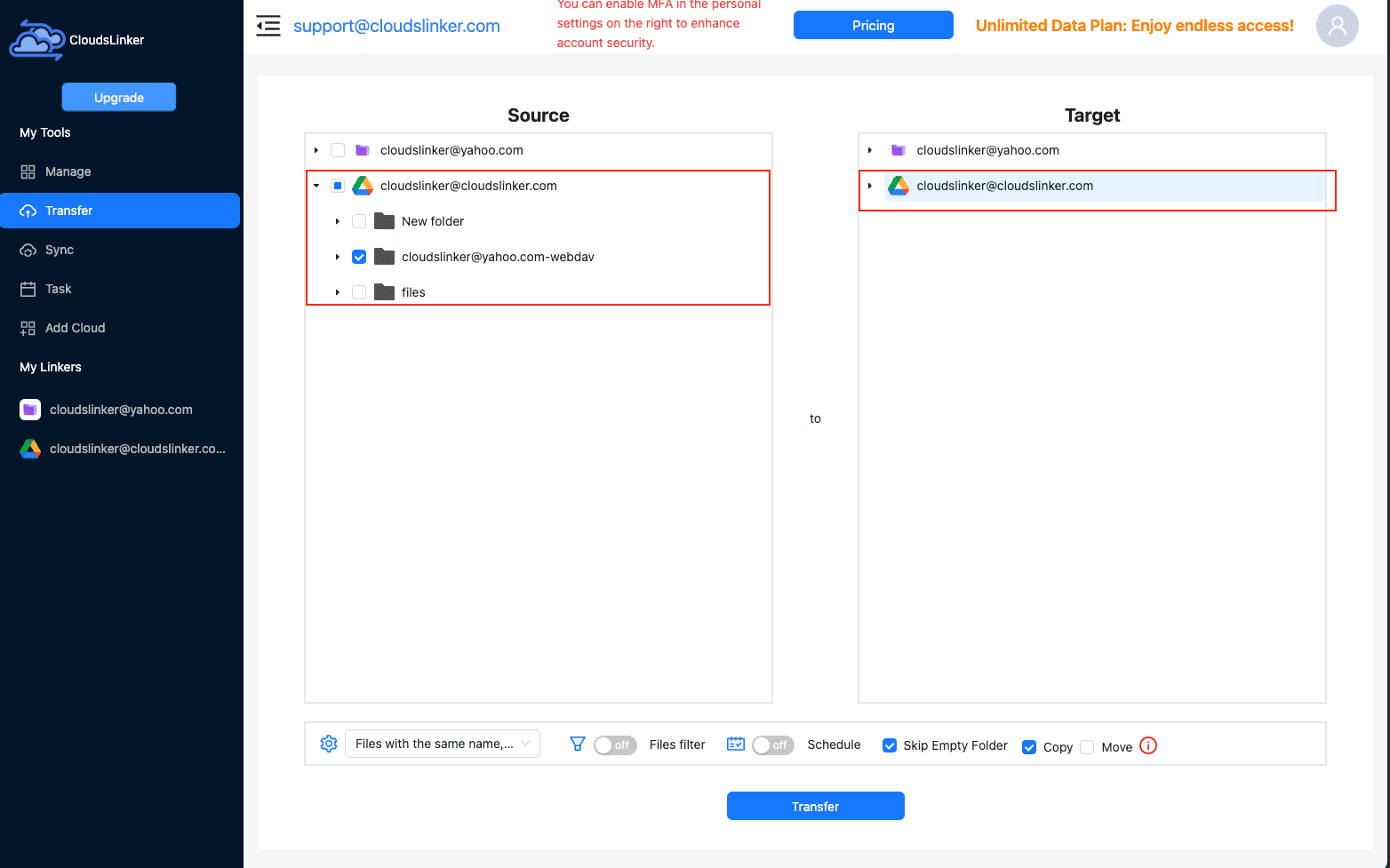Click the purple folder icon in Target yahoo row
The width and height of the screenshot is (1390, 868).
(899, 150)
